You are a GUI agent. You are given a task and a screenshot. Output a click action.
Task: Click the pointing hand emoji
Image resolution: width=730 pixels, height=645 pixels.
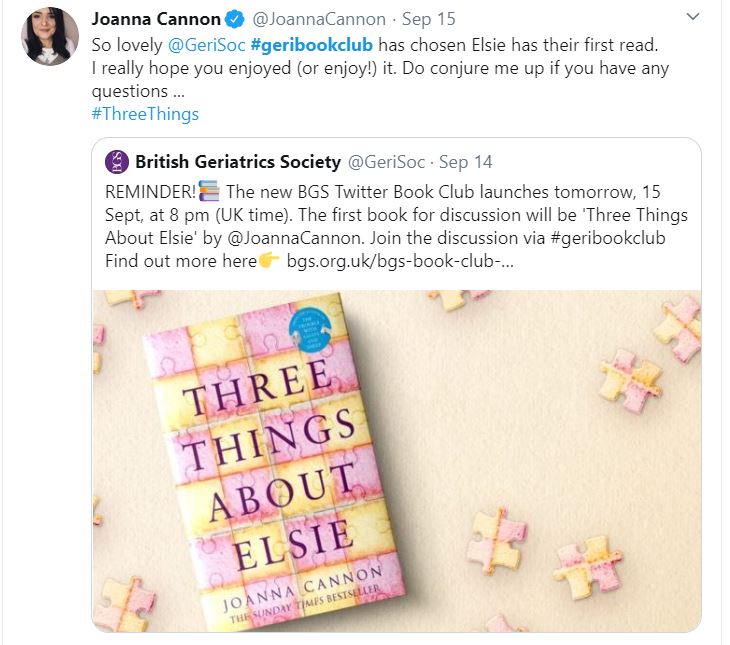click(x=269, y=262)
